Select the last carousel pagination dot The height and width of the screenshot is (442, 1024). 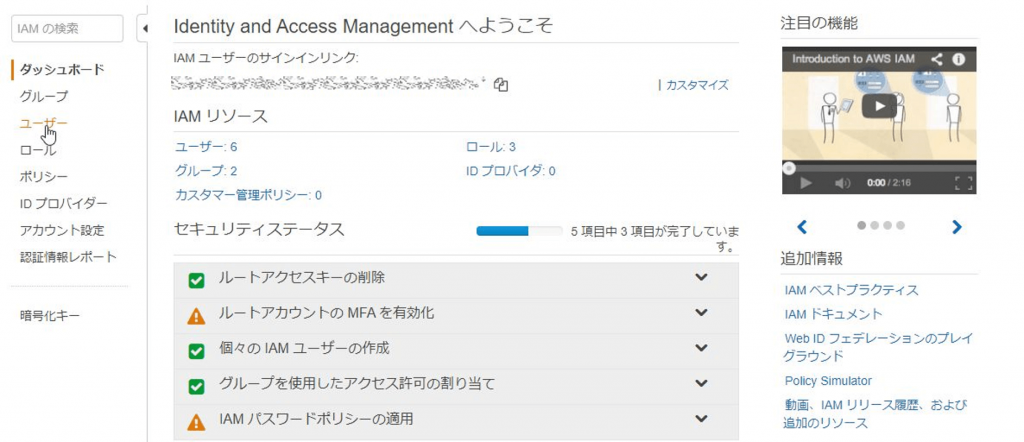(x=901, y=225)
